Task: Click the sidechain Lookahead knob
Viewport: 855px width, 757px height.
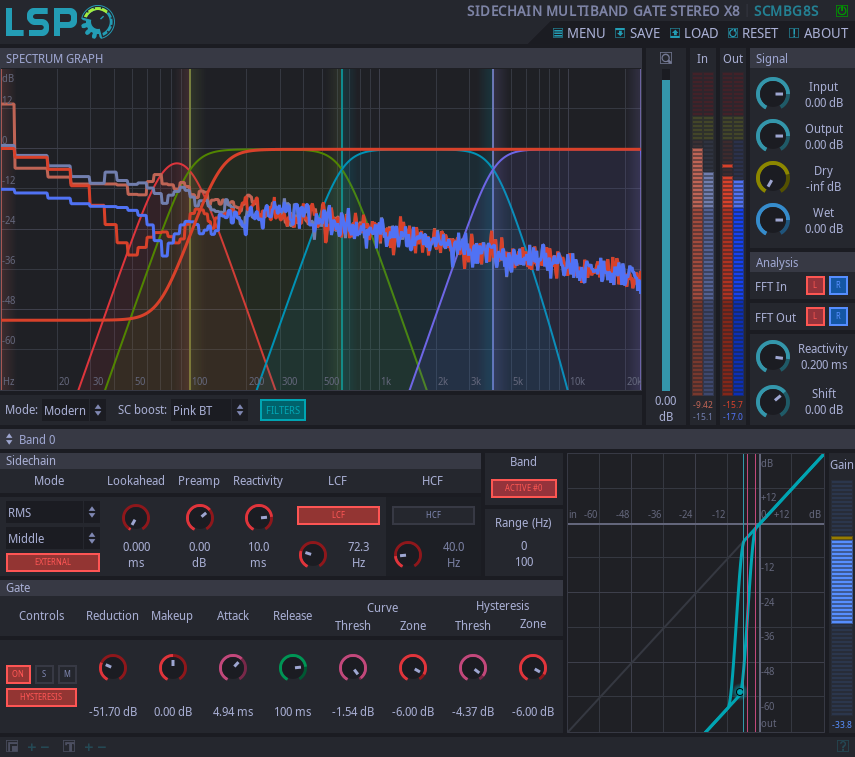Action: click(x=136, y=518)
